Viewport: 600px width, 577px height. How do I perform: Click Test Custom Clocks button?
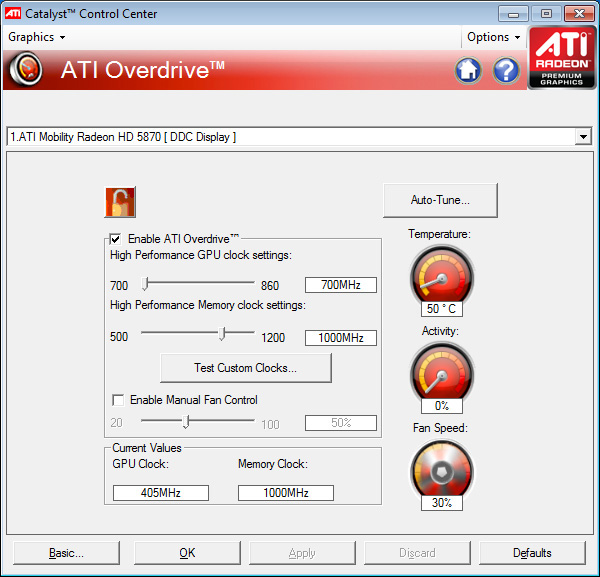coord(246,368)
